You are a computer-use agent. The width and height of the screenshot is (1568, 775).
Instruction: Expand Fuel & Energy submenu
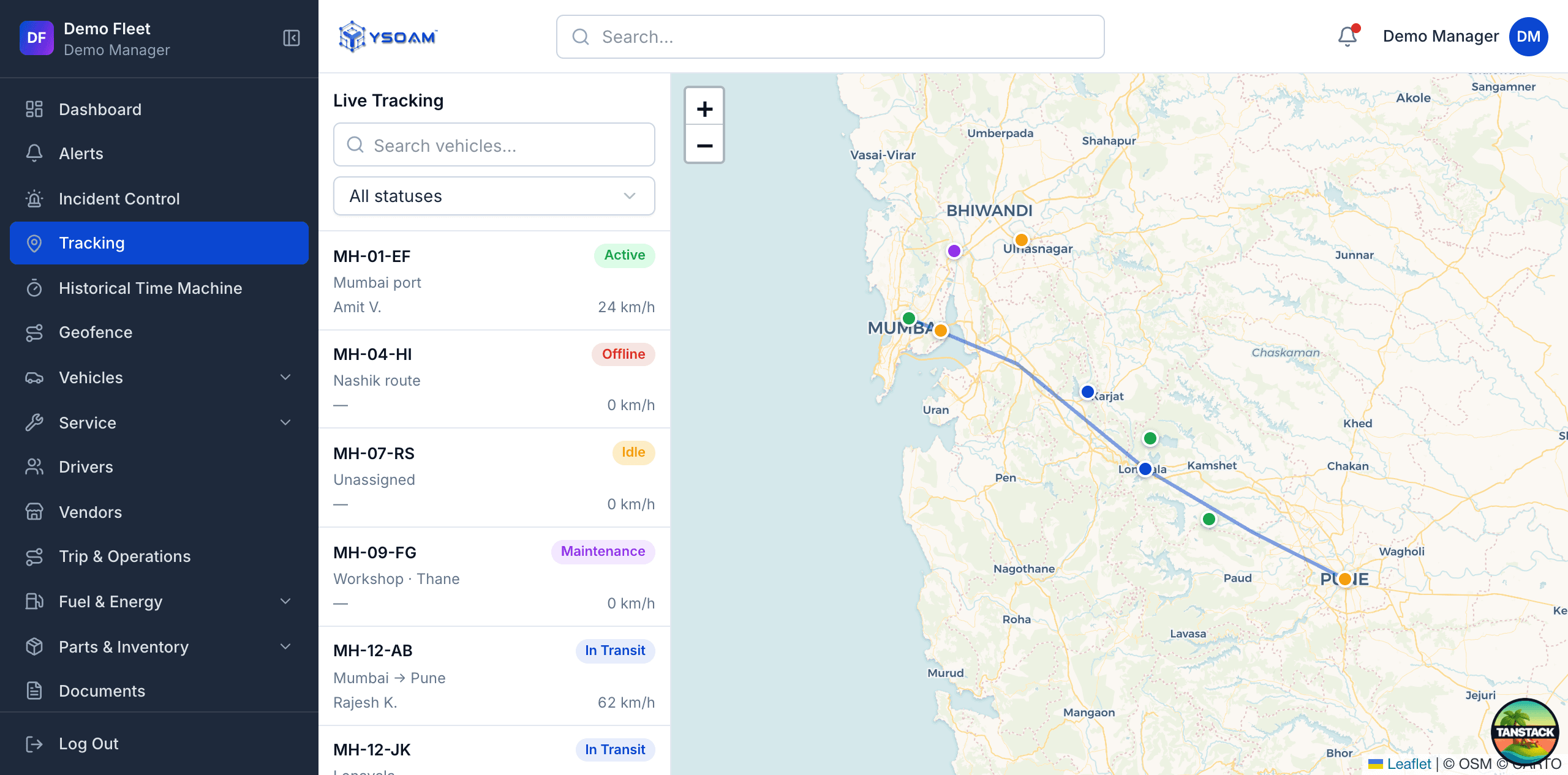[159, 602]
